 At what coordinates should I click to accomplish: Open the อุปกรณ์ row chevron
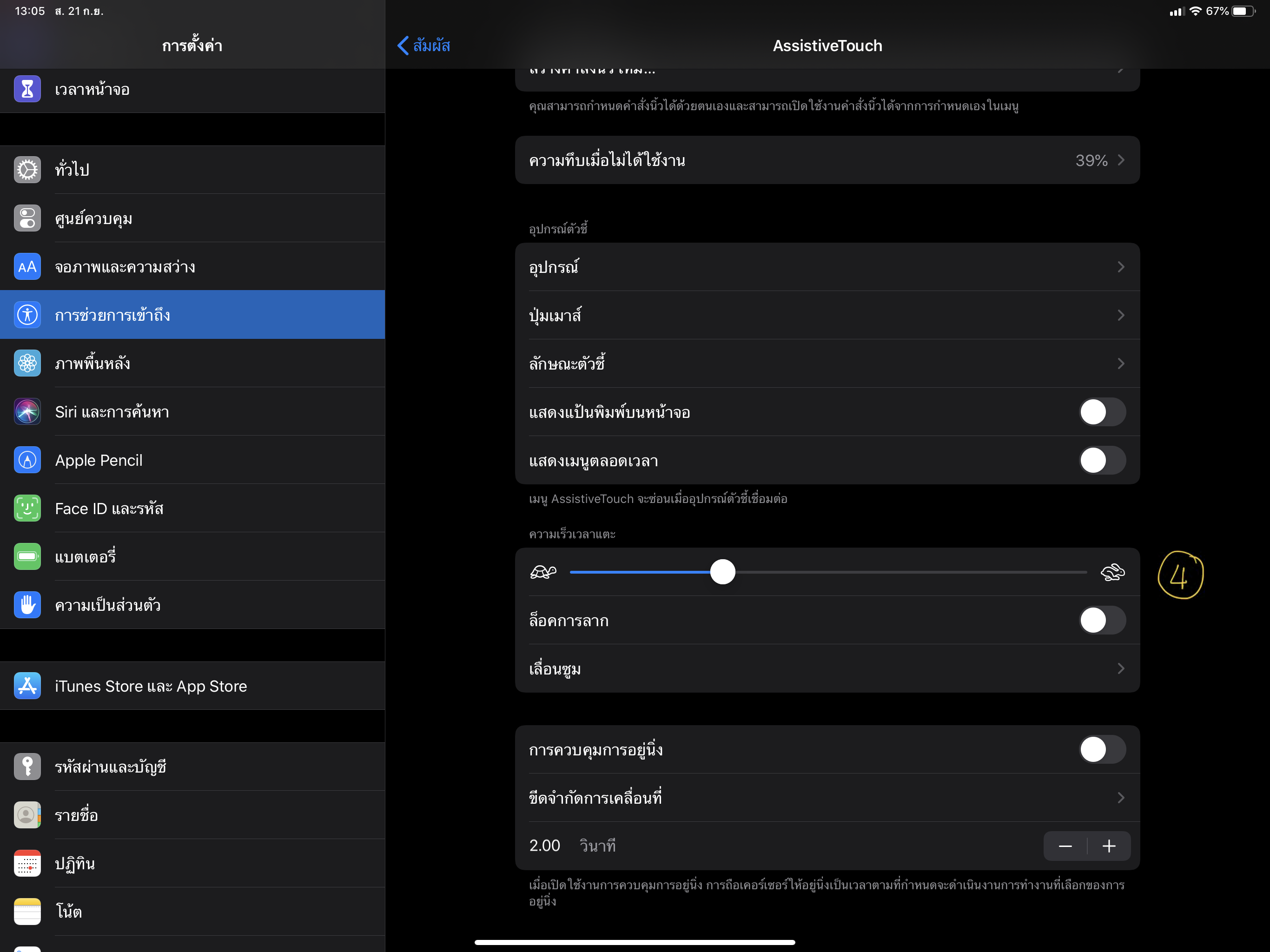coord(1121,266)
